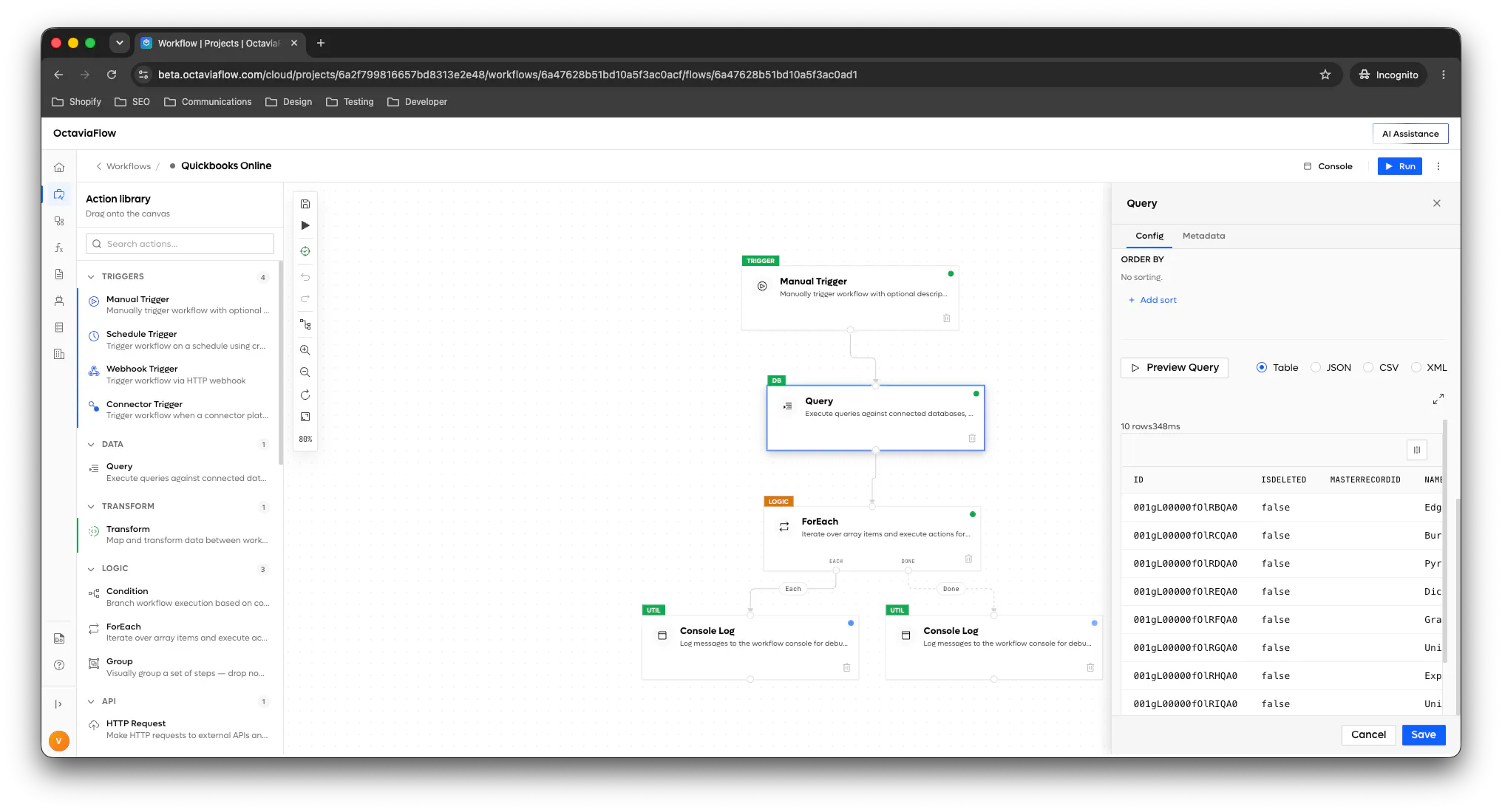This screenshot has height=812, width=1502.
Task: Zoom out on the canvas with the magnifier minus
Action: [305, 372]
